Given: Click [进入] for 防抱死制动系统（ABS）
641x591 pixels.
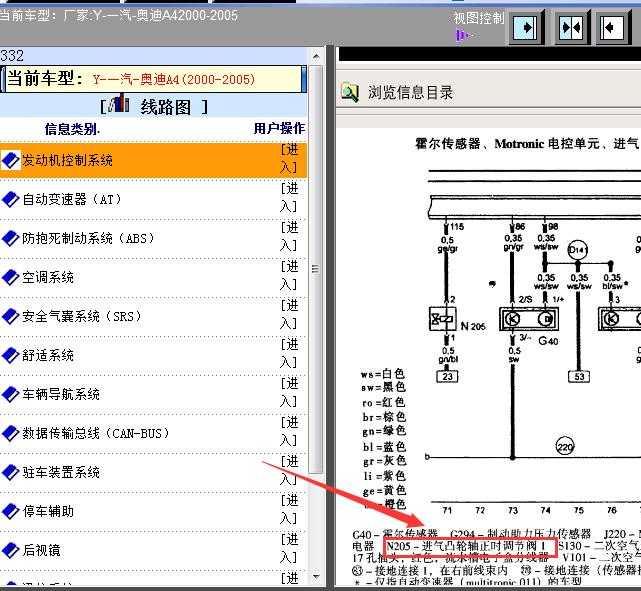Looking at the screenshot, I should pos(289,237).
